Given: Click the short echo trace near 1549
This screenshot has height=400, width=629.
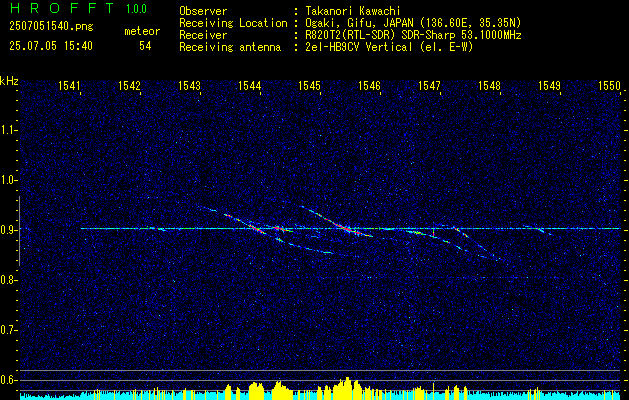Looking at the screenshot, I should 537,229.
